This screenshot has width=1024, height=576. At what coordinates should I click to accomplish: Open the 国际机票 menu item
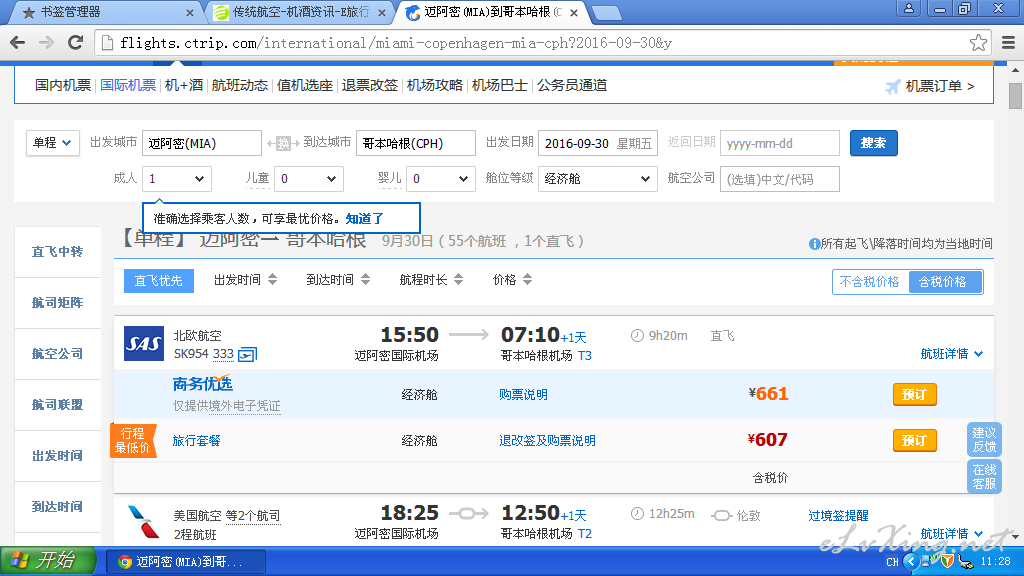click(128, 86)
